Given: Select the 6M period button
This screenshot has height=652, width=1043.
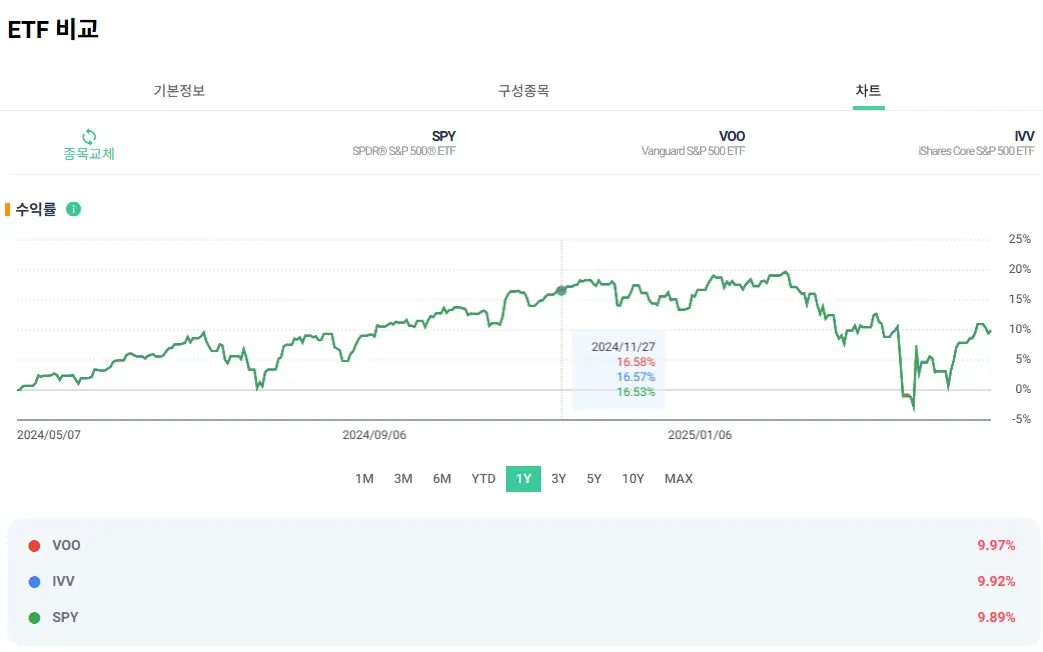Looking at the screenshot, I should pyautogui.click(x=442, y=478).
